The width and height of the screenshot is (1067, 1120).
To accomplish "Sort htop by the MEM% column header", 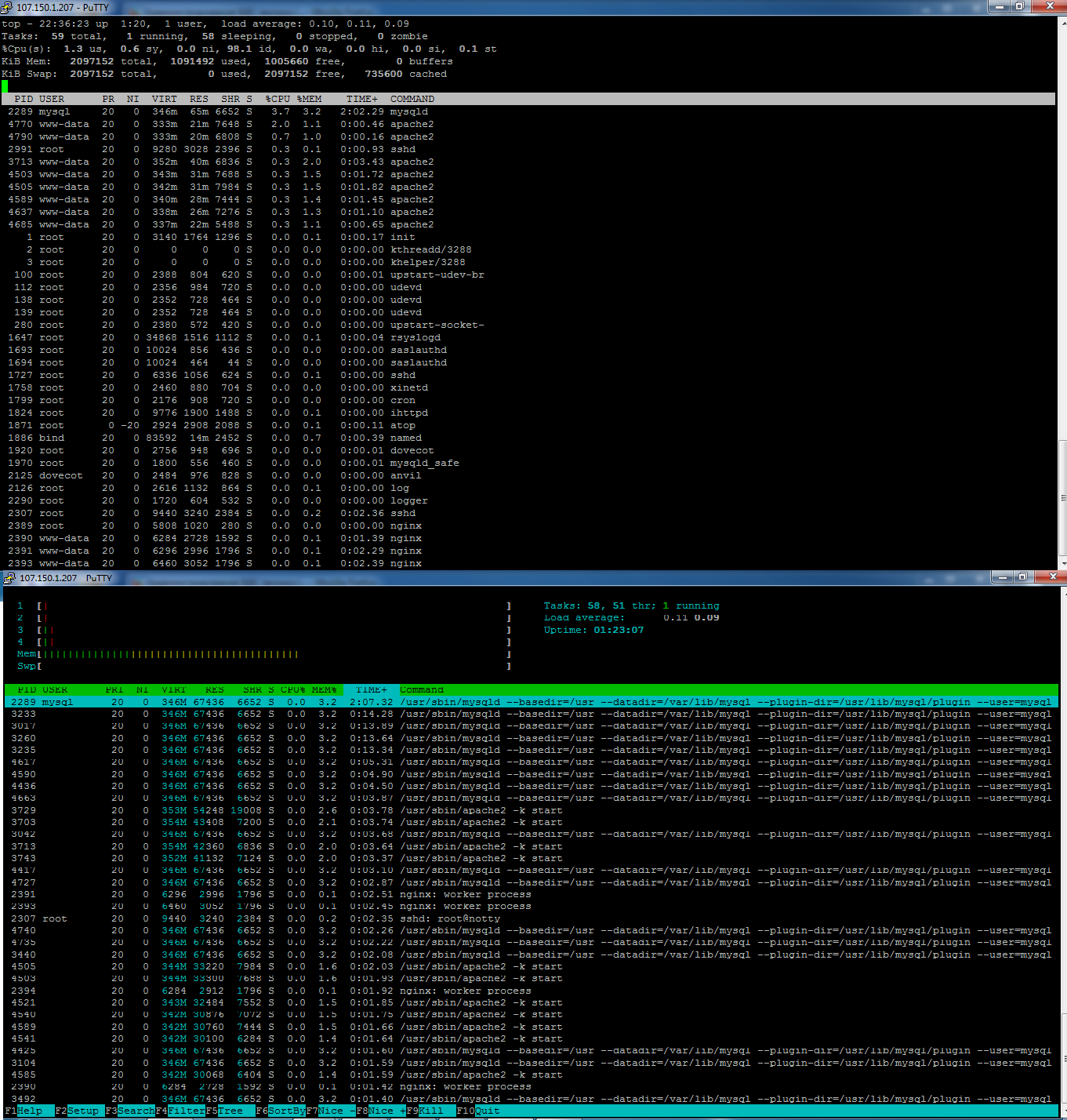I will click(x=324, y=690).
